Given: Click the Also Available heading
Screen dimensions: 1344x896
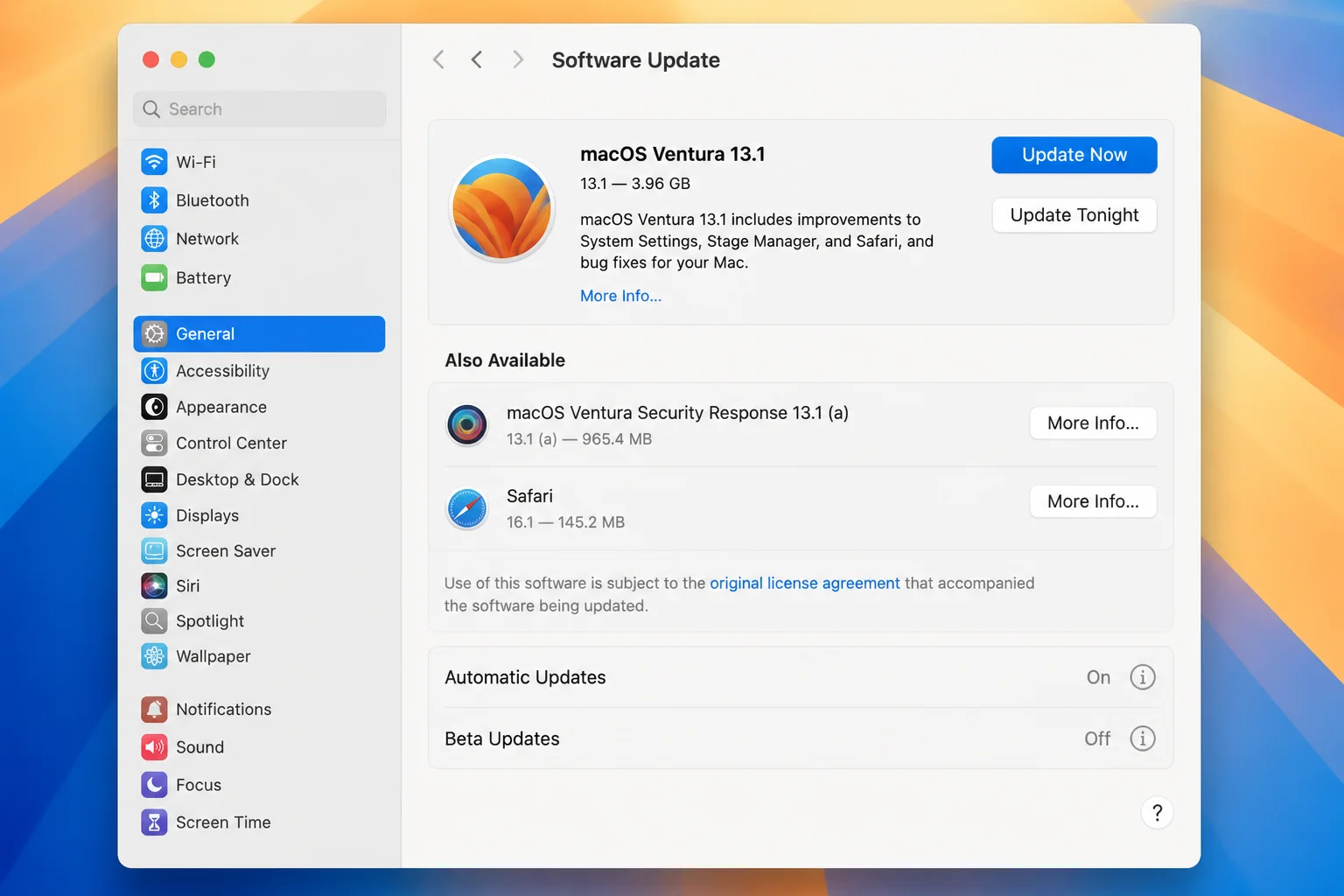Looking at the screenshot, I should 505,360.
